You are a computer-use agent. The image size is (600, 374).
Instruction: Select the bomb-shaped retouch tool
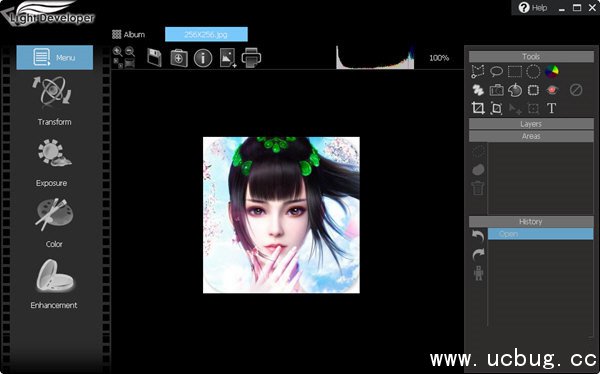515,90
